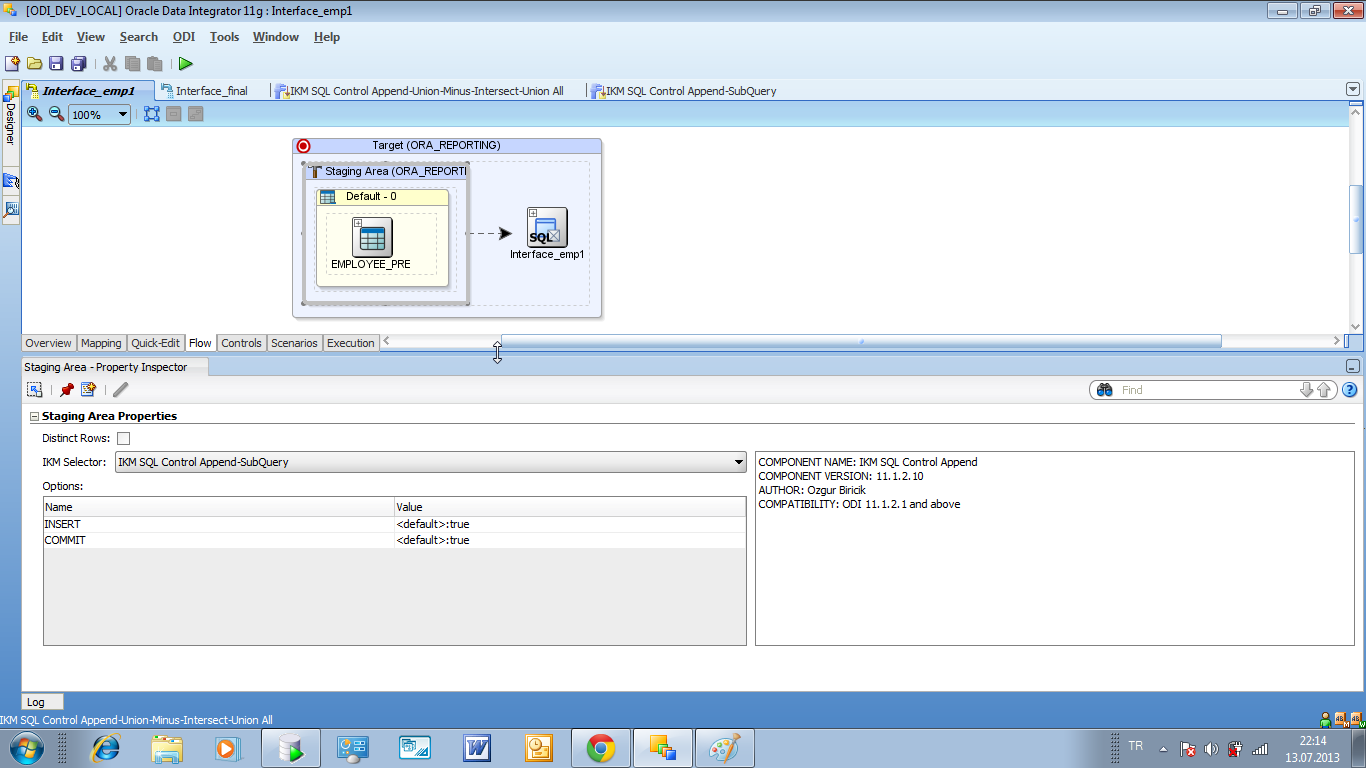The image size is (1366, 768).
Task: Select the EMPLOYEE_PRE source table icon
Action: tap(372, 237)
